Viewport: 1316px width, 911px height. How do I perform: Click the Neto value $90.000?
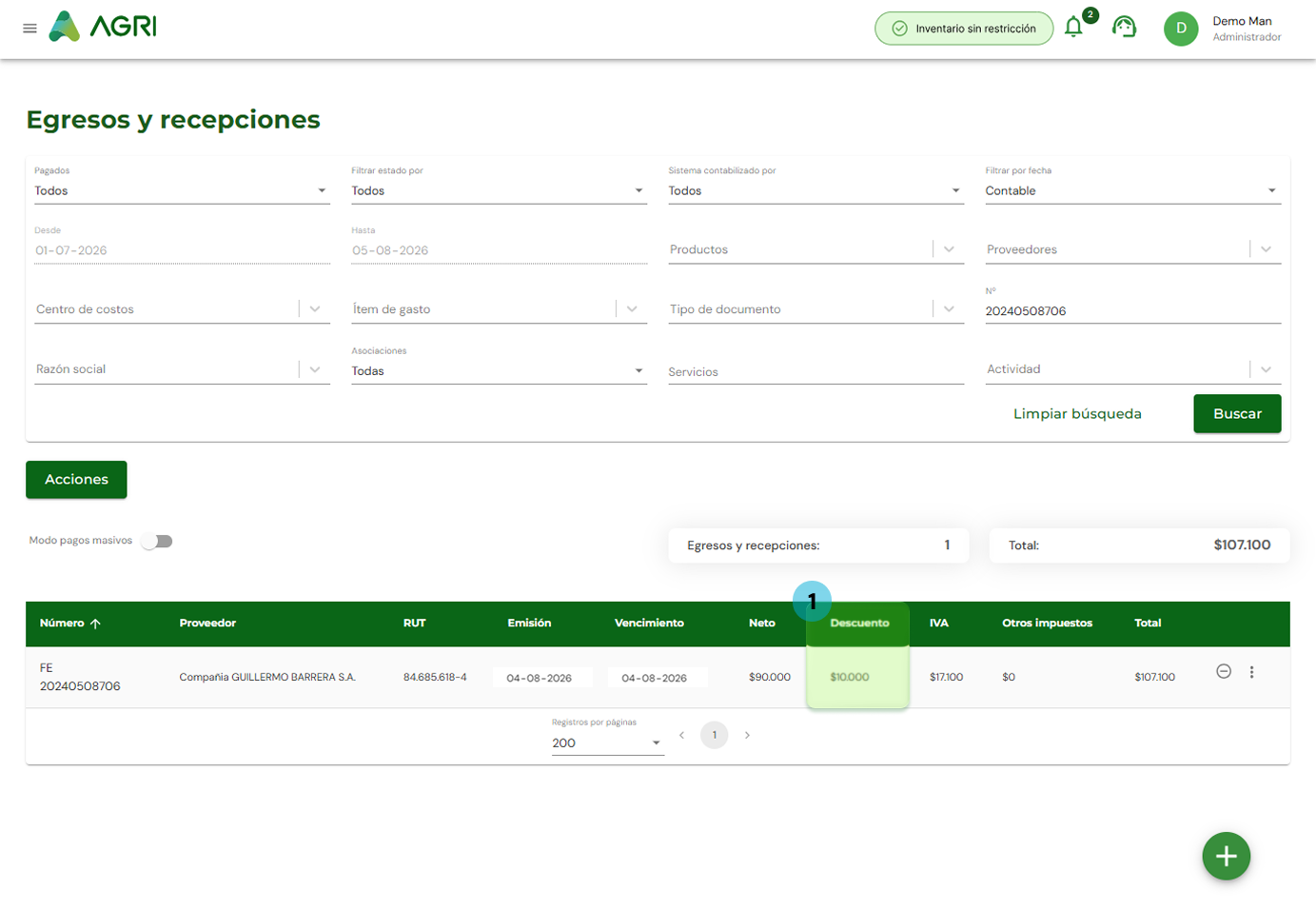tap(770, 678)
